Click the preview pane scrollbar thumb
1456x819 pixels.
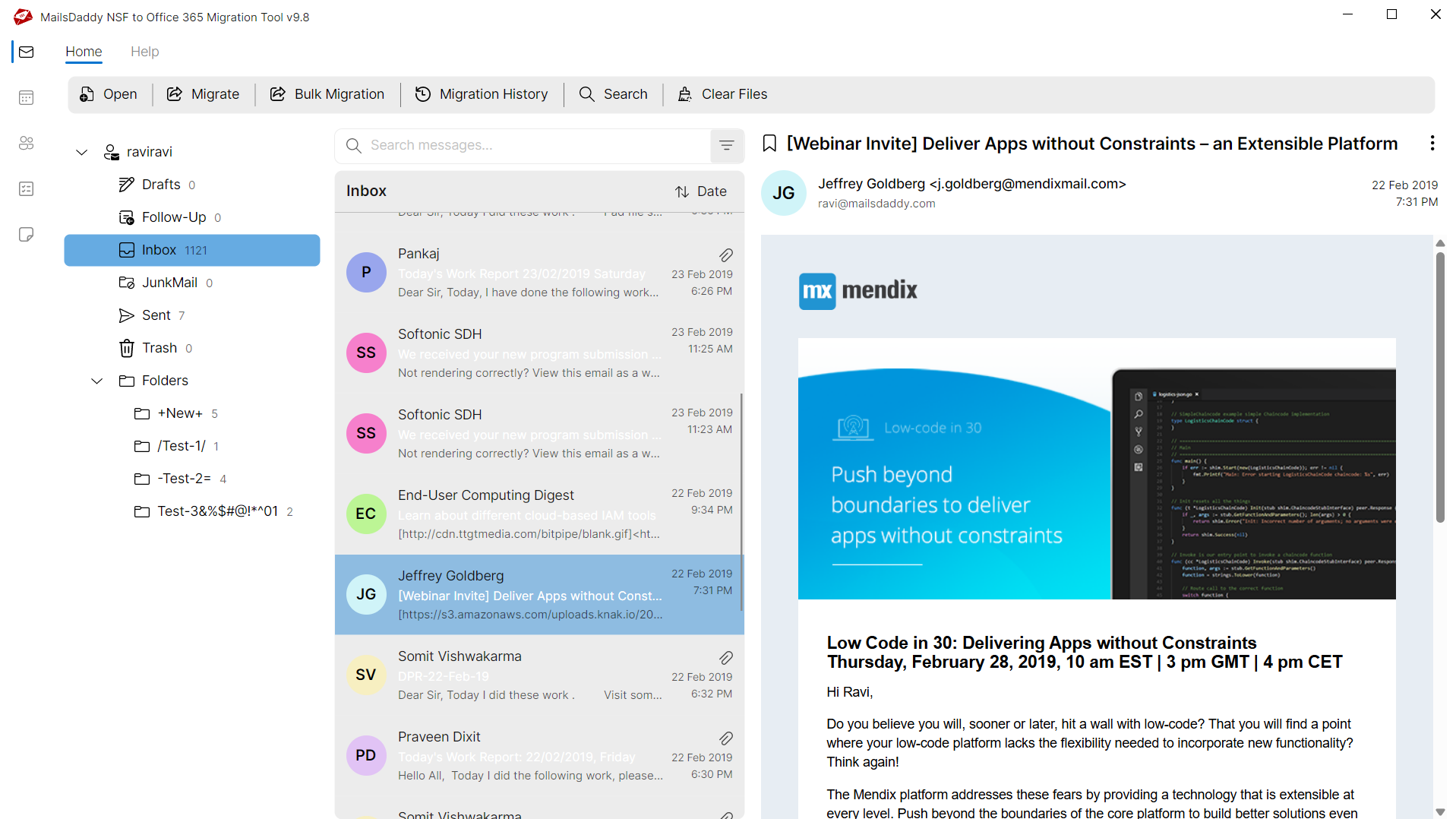pos(1440,387)
